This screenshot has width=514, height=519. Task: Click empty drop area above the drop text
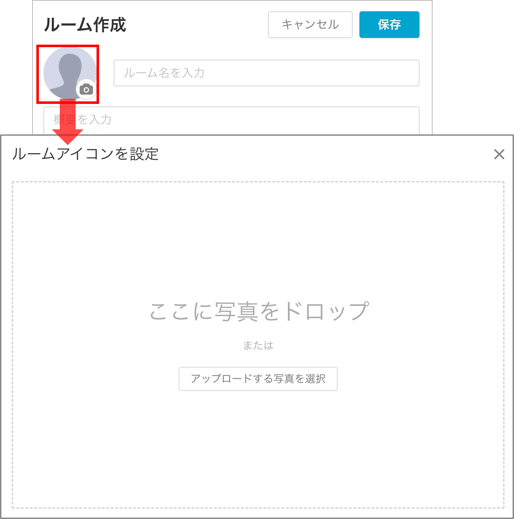[x=258, y=240]
